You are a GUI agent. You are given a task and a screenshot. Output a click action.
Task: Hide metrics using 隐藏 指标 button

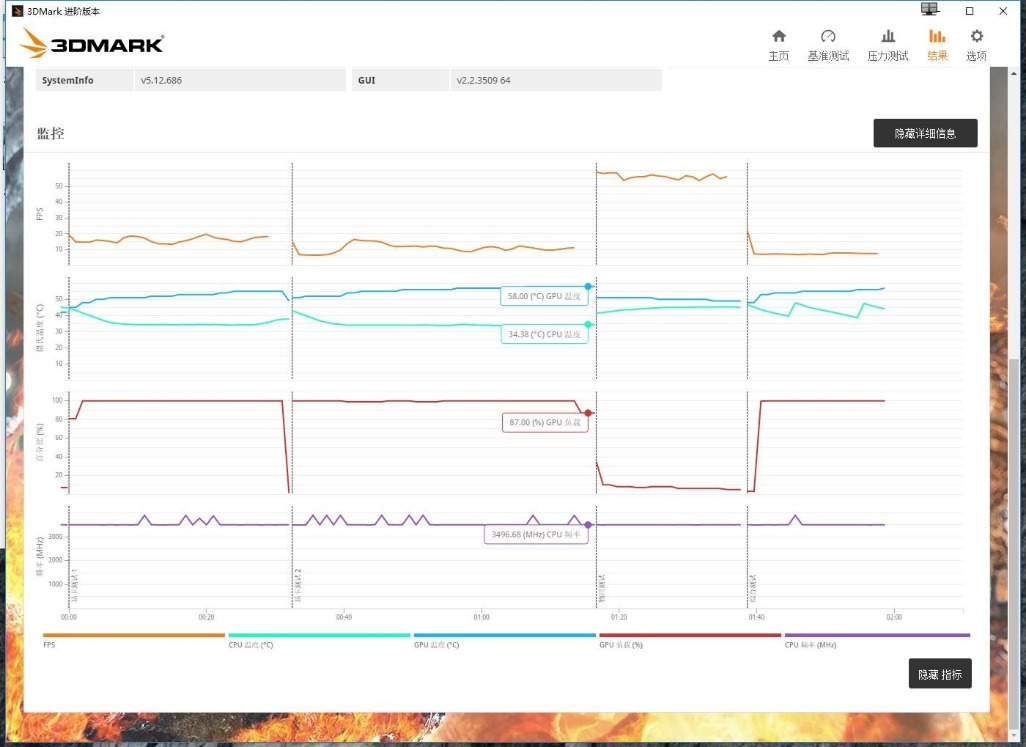click(x=939, y=673)
